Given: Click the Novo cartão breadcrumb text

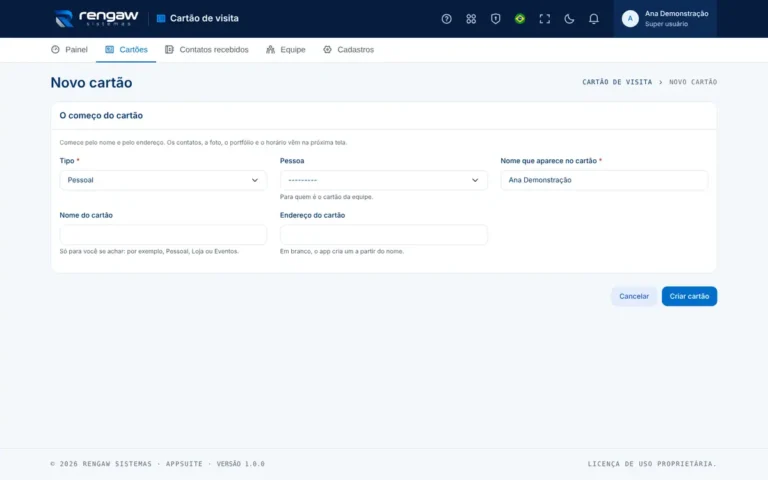Looking at the screenshot, I should point(693,82).
